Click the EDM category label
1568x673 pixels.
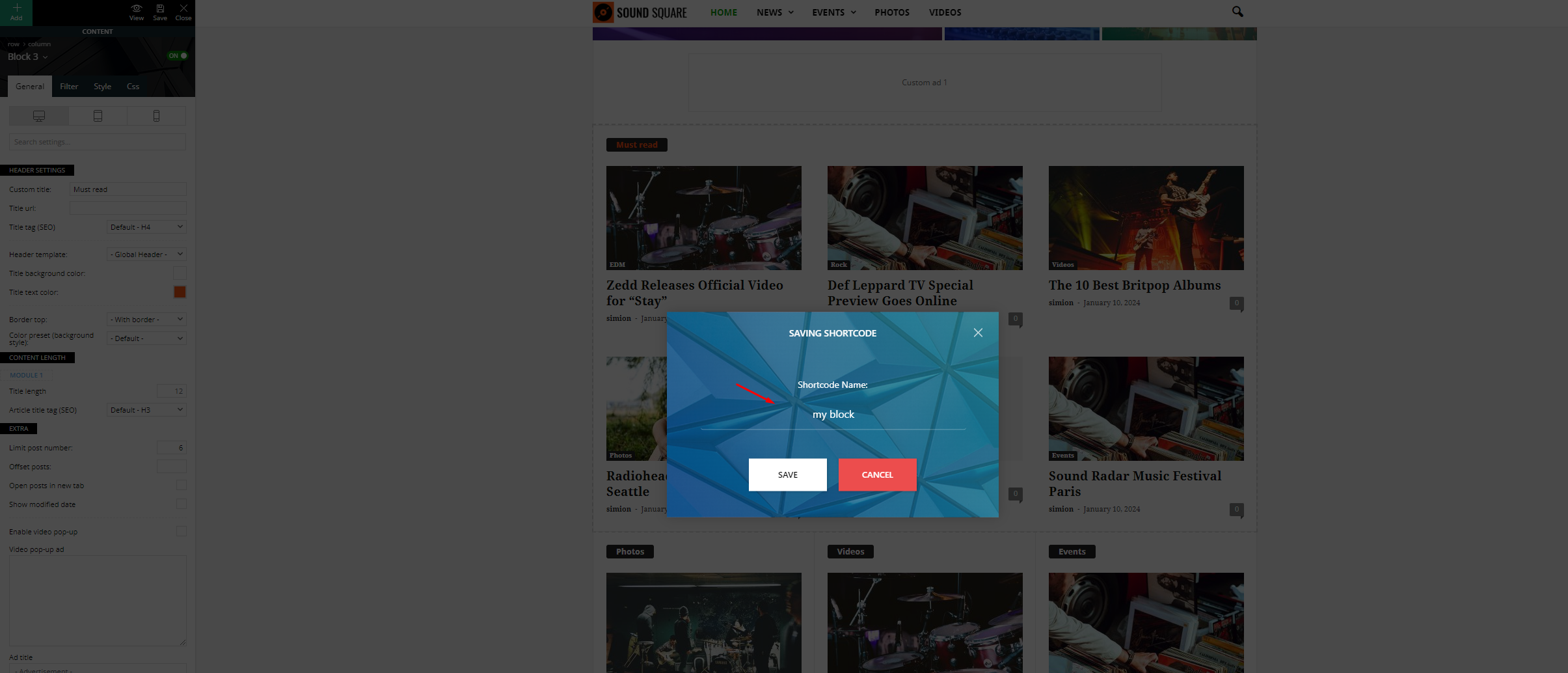point(617,265)
